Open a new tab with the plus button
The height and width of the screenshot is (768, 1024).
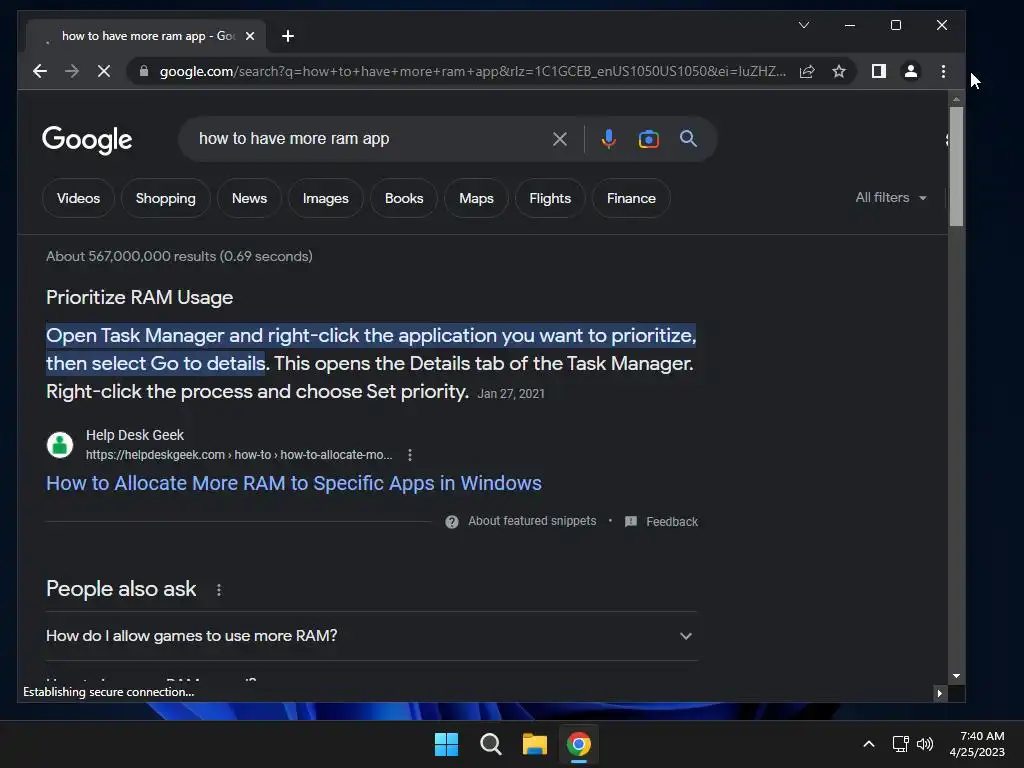click(288, 36)
